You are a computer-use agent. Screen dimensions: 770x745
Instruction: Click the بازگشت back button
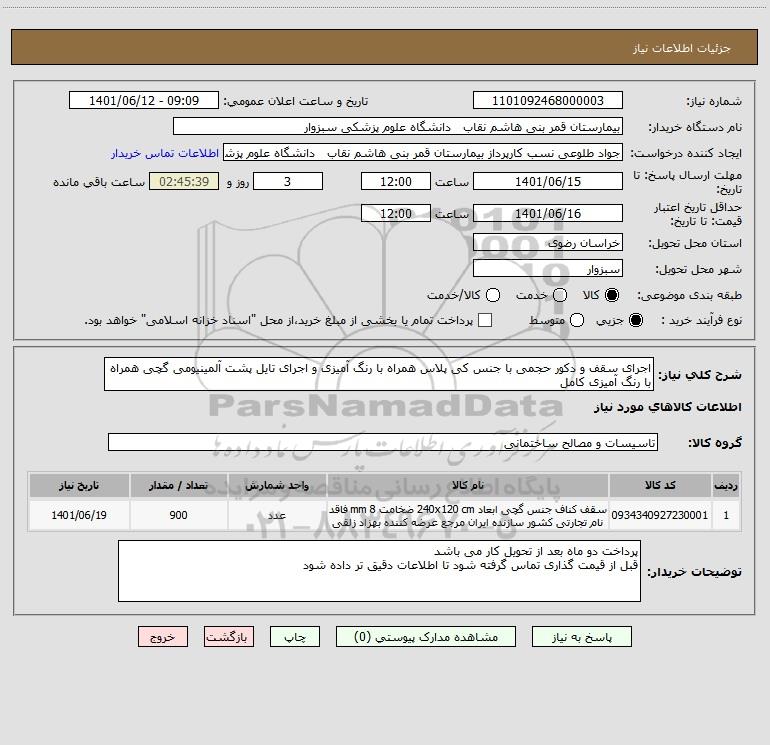click(x=229, y=637)
